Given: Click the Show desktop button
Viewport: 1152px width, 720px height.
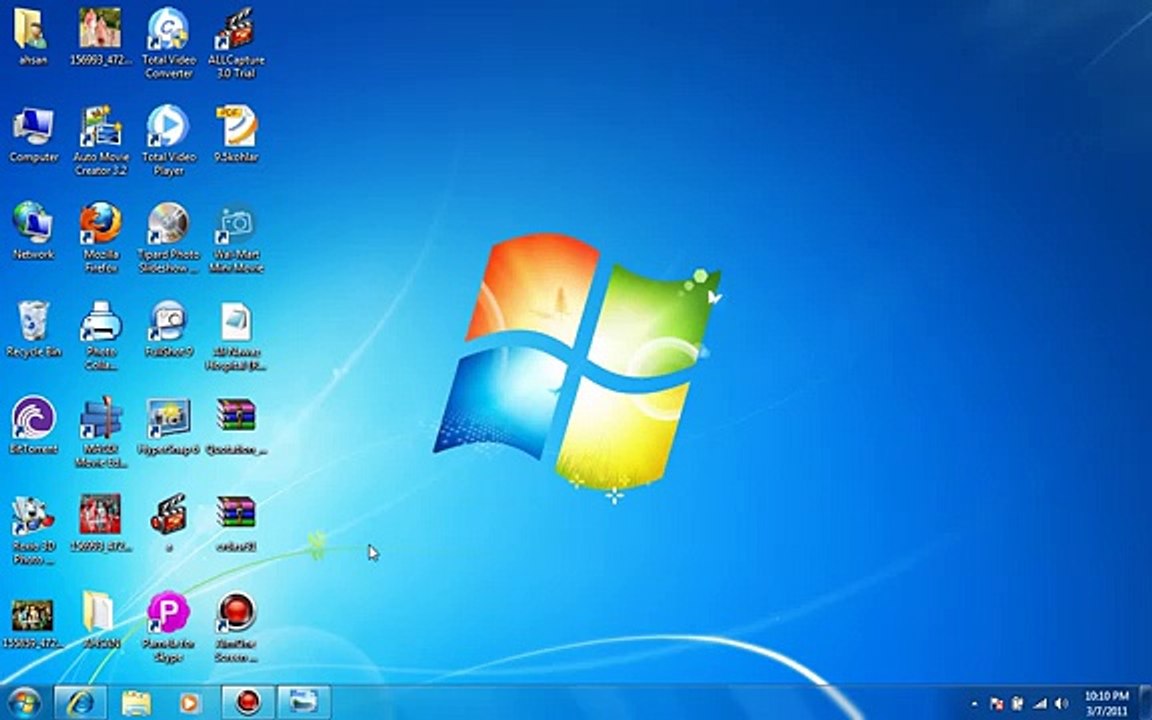Looking at the screenshot, I should [1145, 703].
